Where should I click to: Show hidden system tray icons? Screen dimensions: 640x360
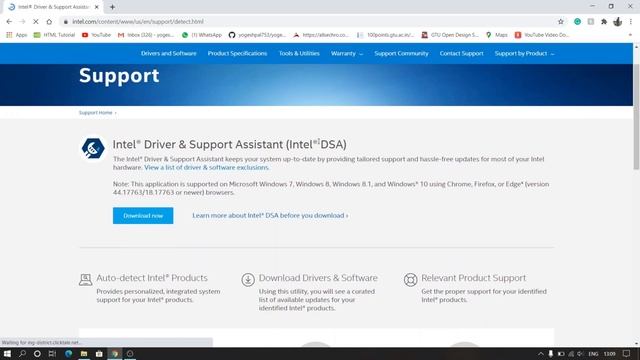pyautogui.click(x=540, y=354)
